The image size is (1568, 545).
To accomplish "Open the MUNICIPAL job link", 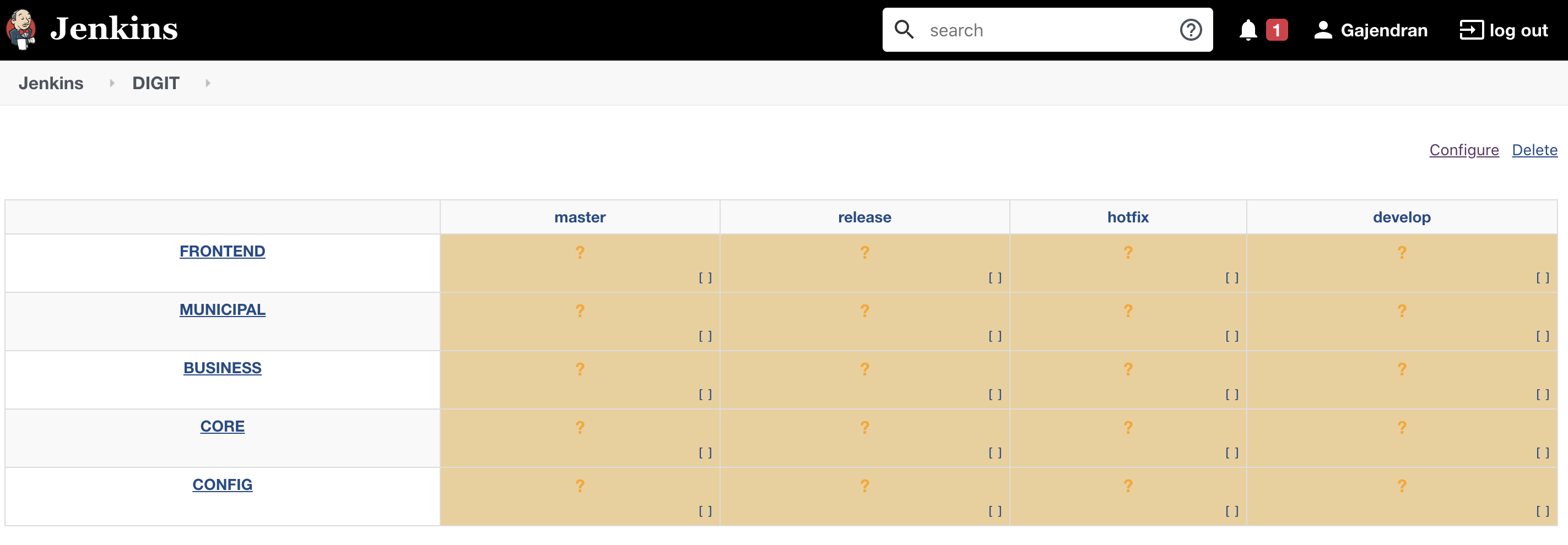I will click(x=222, y=309).
